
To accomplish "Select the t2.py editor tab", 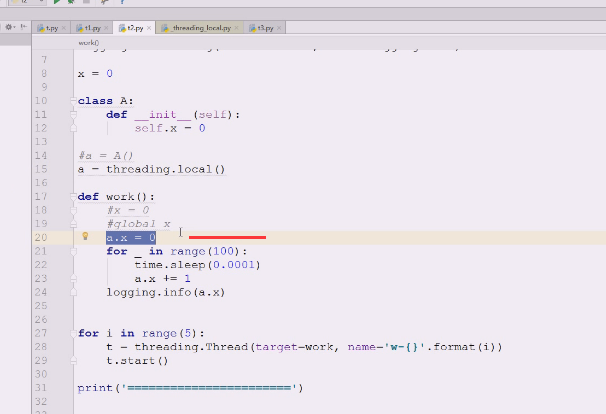I will (x=131, y=28).
